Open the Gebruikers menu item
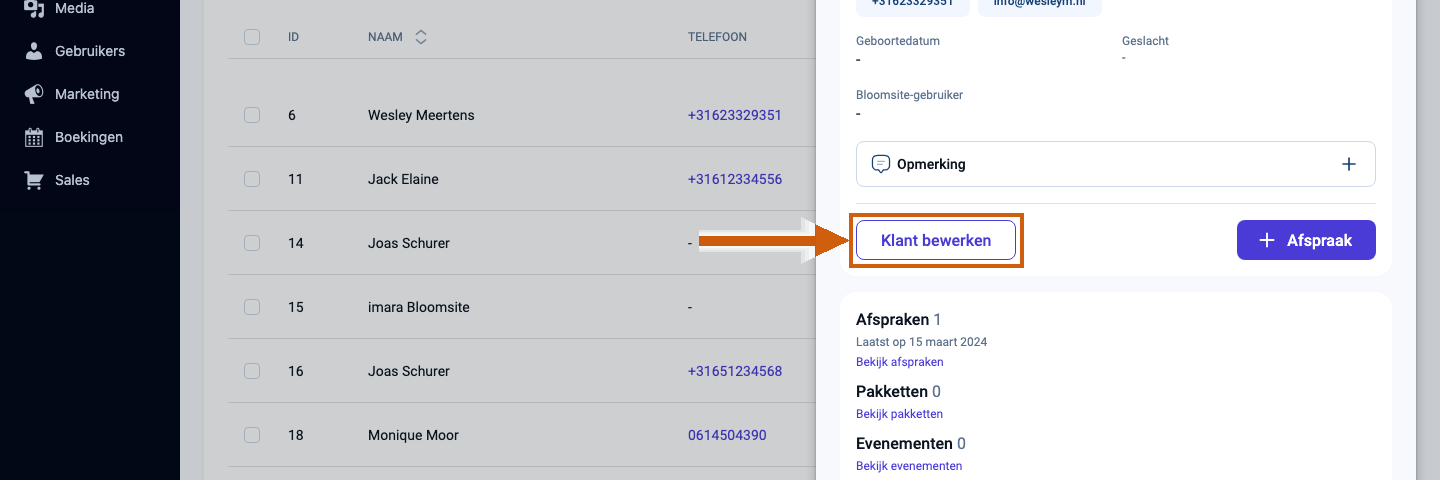Screen dimensions: 1440x480 pyautogui.click(x=90, y=51)
